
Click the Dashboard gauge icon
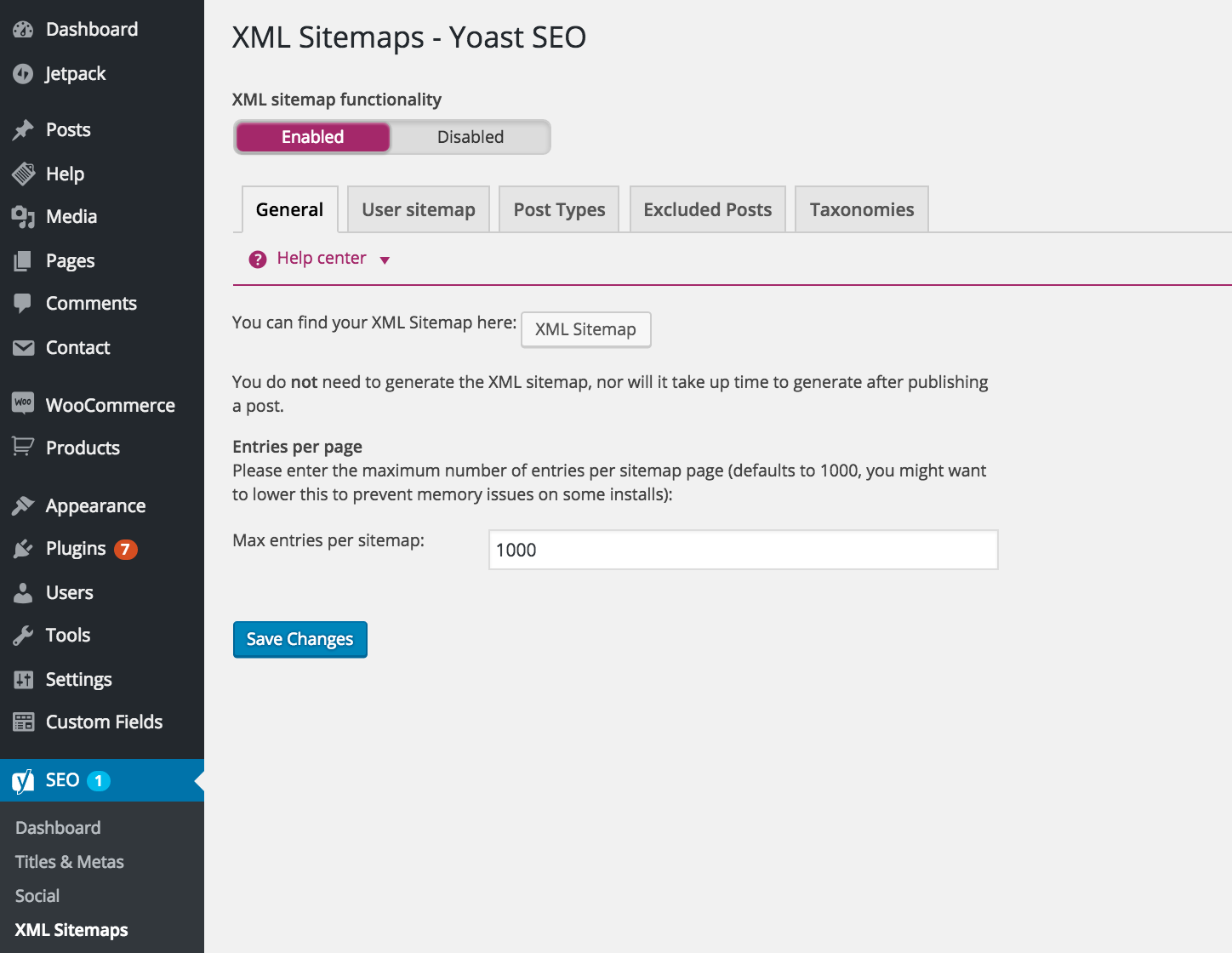23,30
